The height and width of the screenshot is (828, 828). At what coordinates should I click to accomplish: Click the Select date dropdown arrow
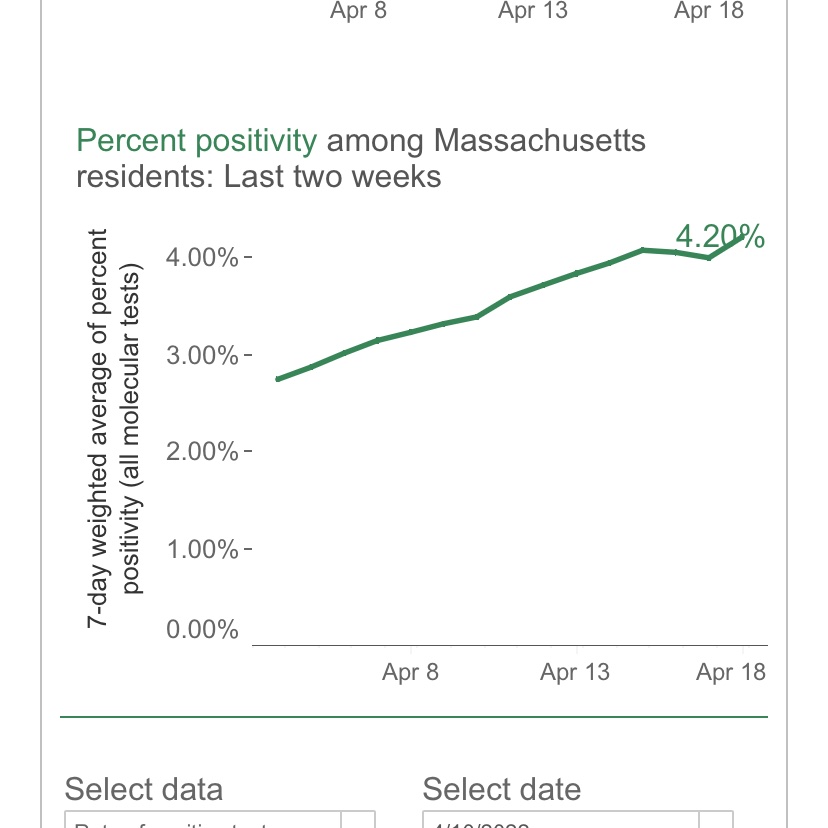coord(716,820)
